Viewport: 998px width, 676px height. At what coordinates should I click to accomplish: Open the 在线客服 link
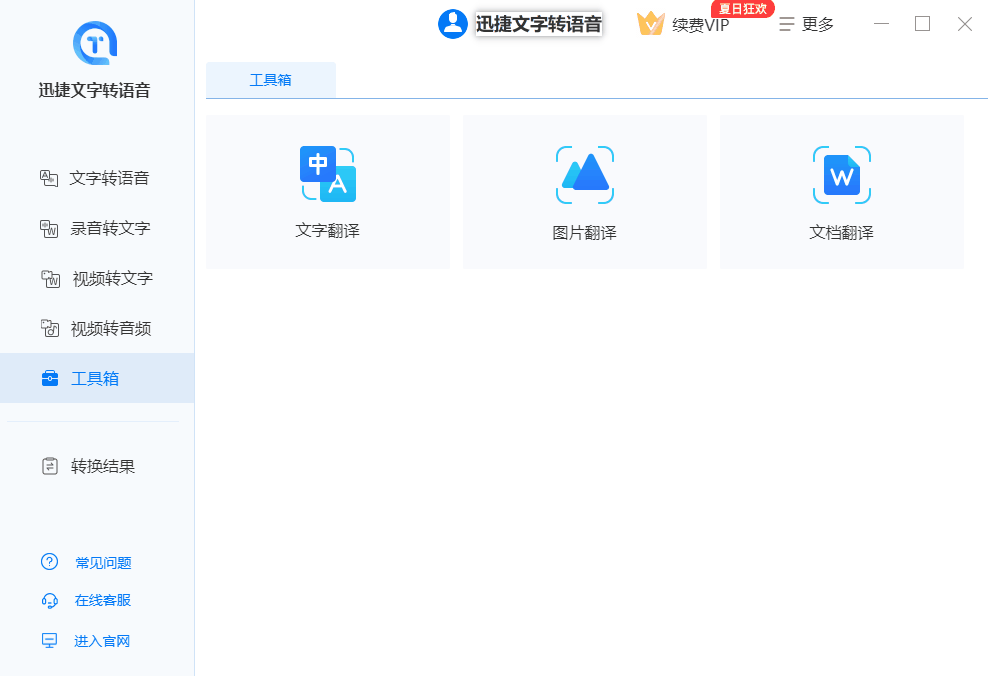point(102,600)
